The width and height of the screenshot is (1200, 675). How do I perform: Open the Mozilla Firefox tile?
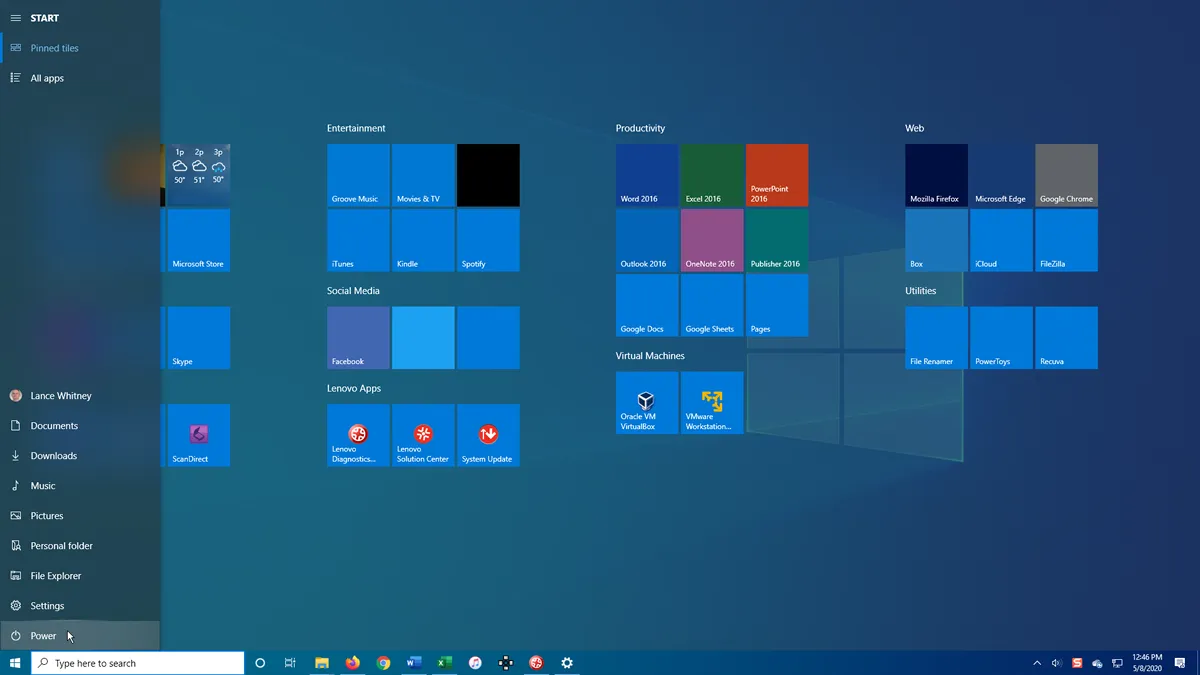(936, 175)
